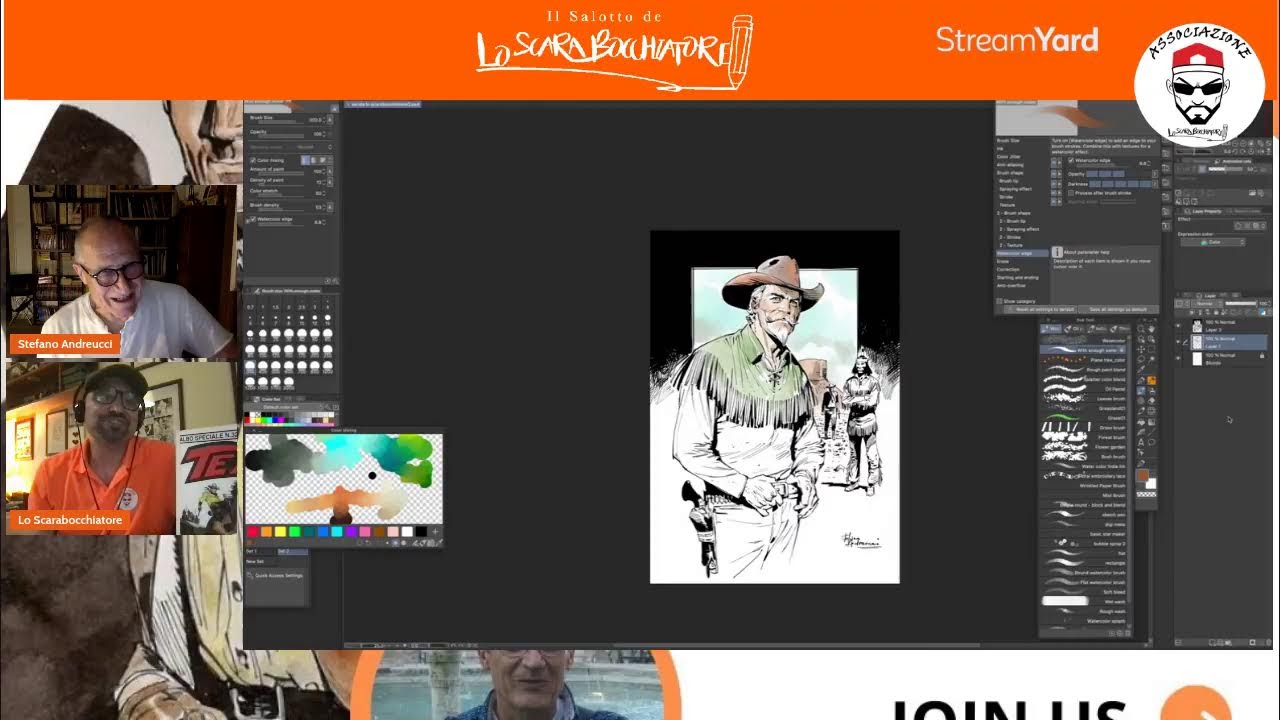The height and width of the screenshot is (720, 1280).
Task: Select the Zoom magnifier tool
Action: coord(1141,329)
